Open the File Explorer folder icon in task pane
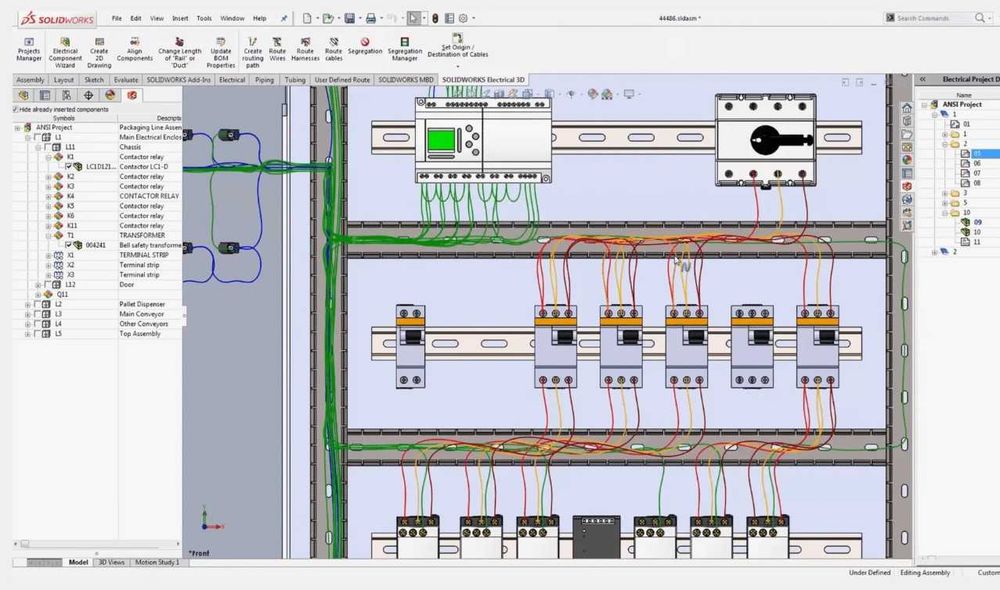 (907, 135)
